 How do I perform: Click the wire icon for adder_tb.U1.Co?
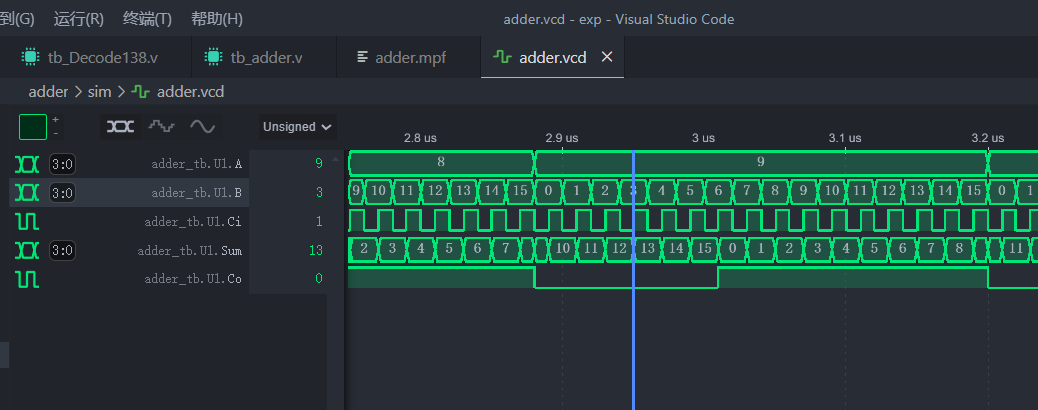[x=27, y=279]
